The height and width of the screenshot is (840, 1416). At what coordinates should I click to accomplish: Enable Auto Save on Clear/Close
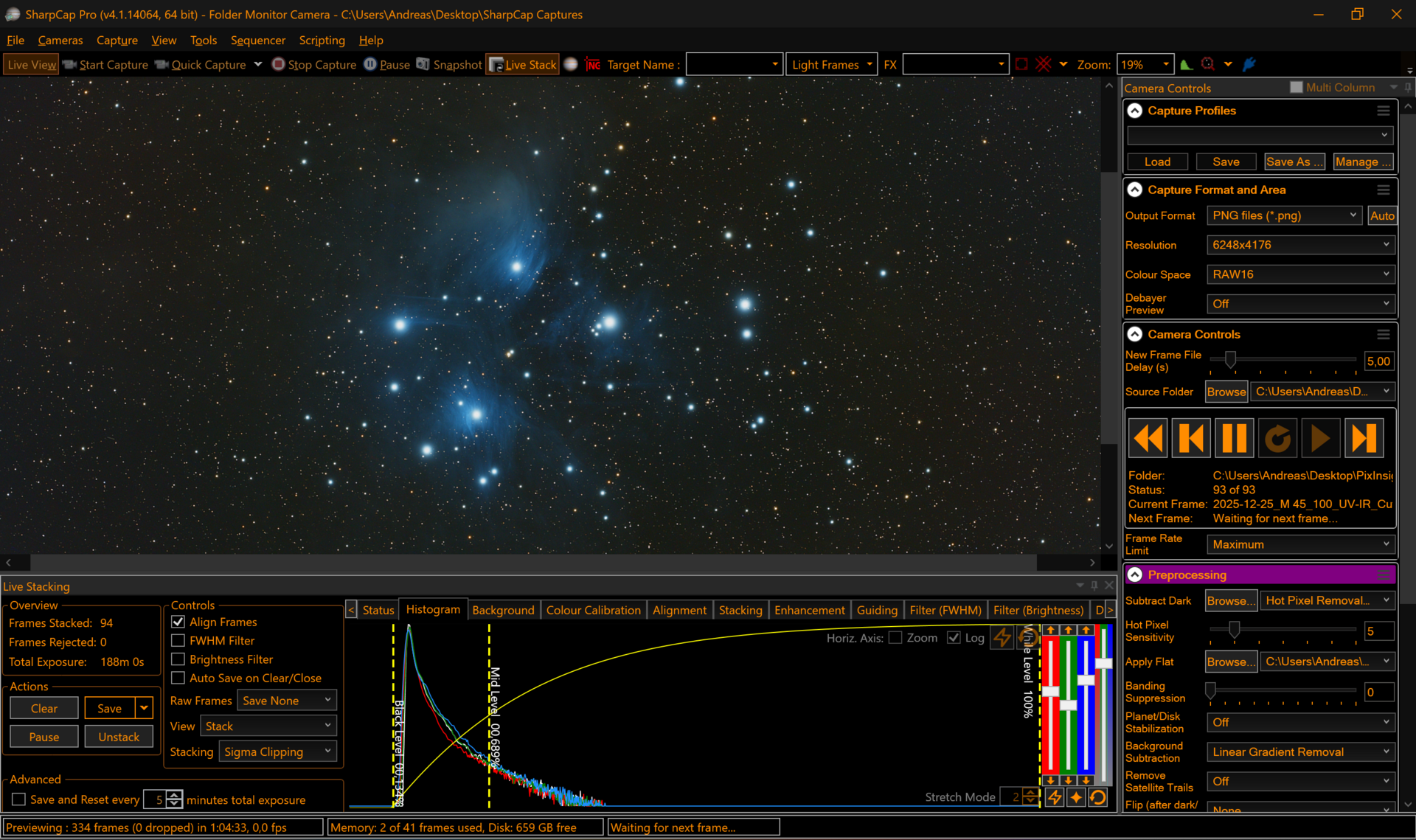pyautogui.click(x=178, y=678)
